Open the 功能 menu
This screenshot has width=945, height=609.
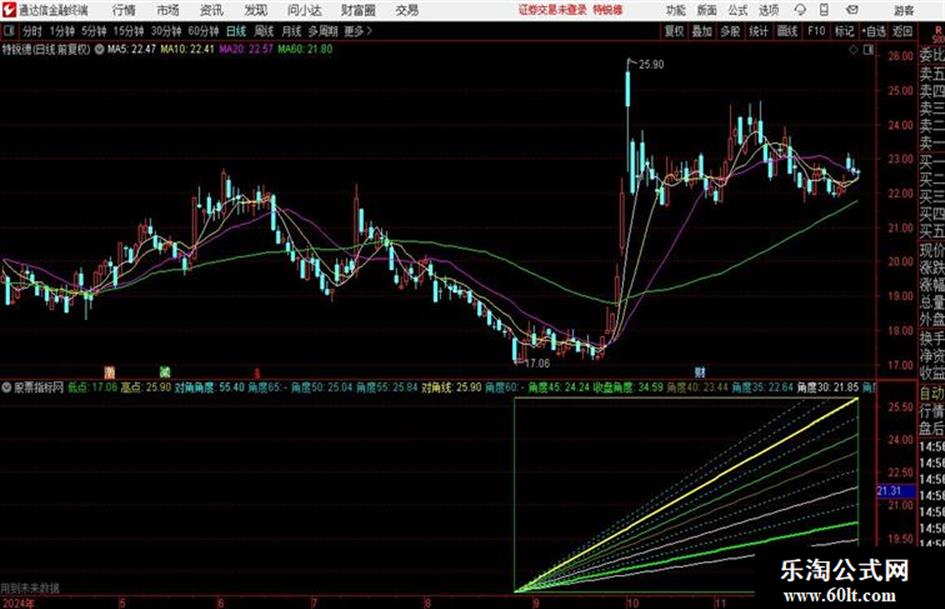coord(676,10)
